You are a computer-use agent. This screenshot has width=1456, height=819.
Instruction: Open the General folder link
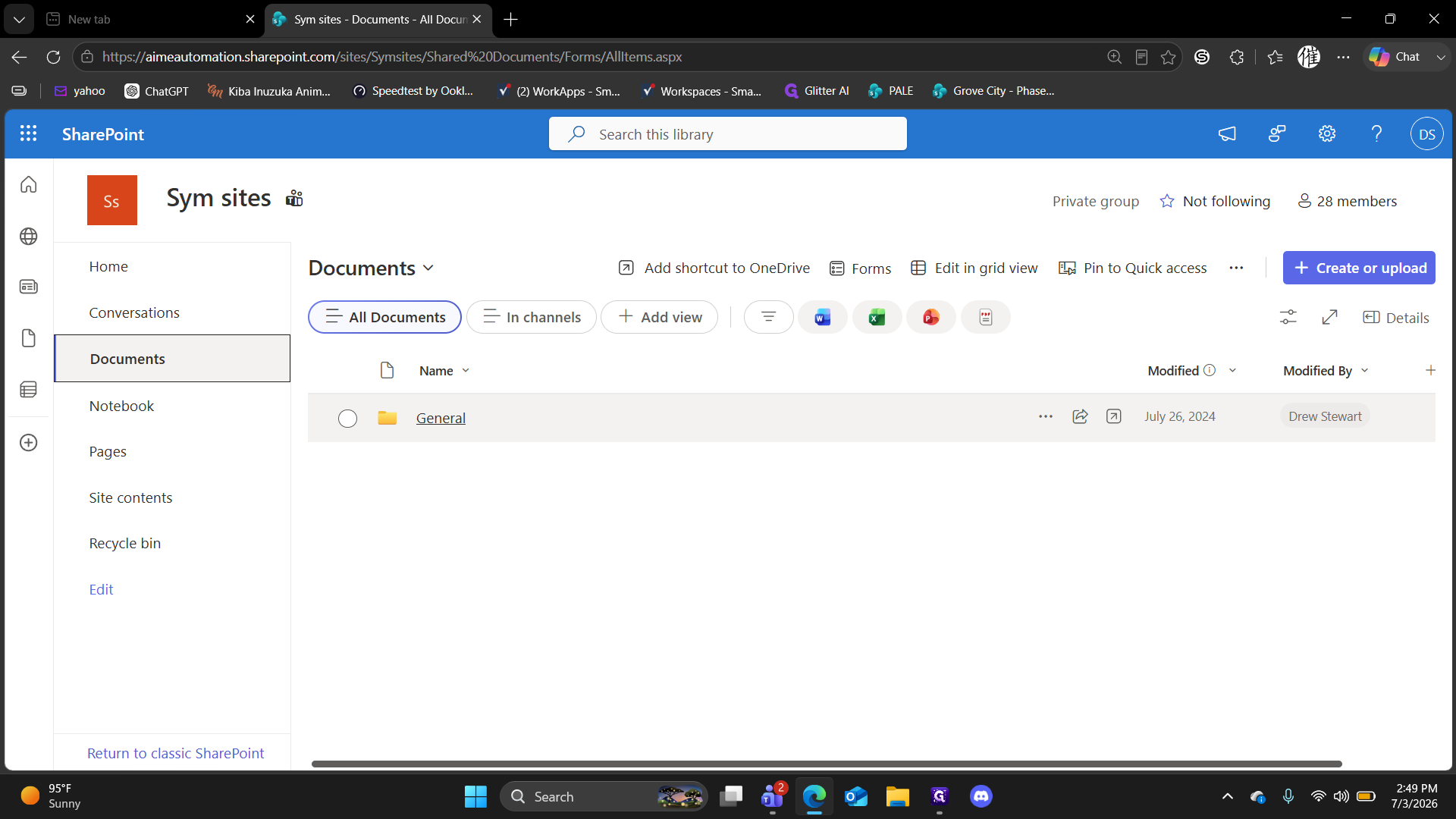pyautogui.click(x=441, y=418)
